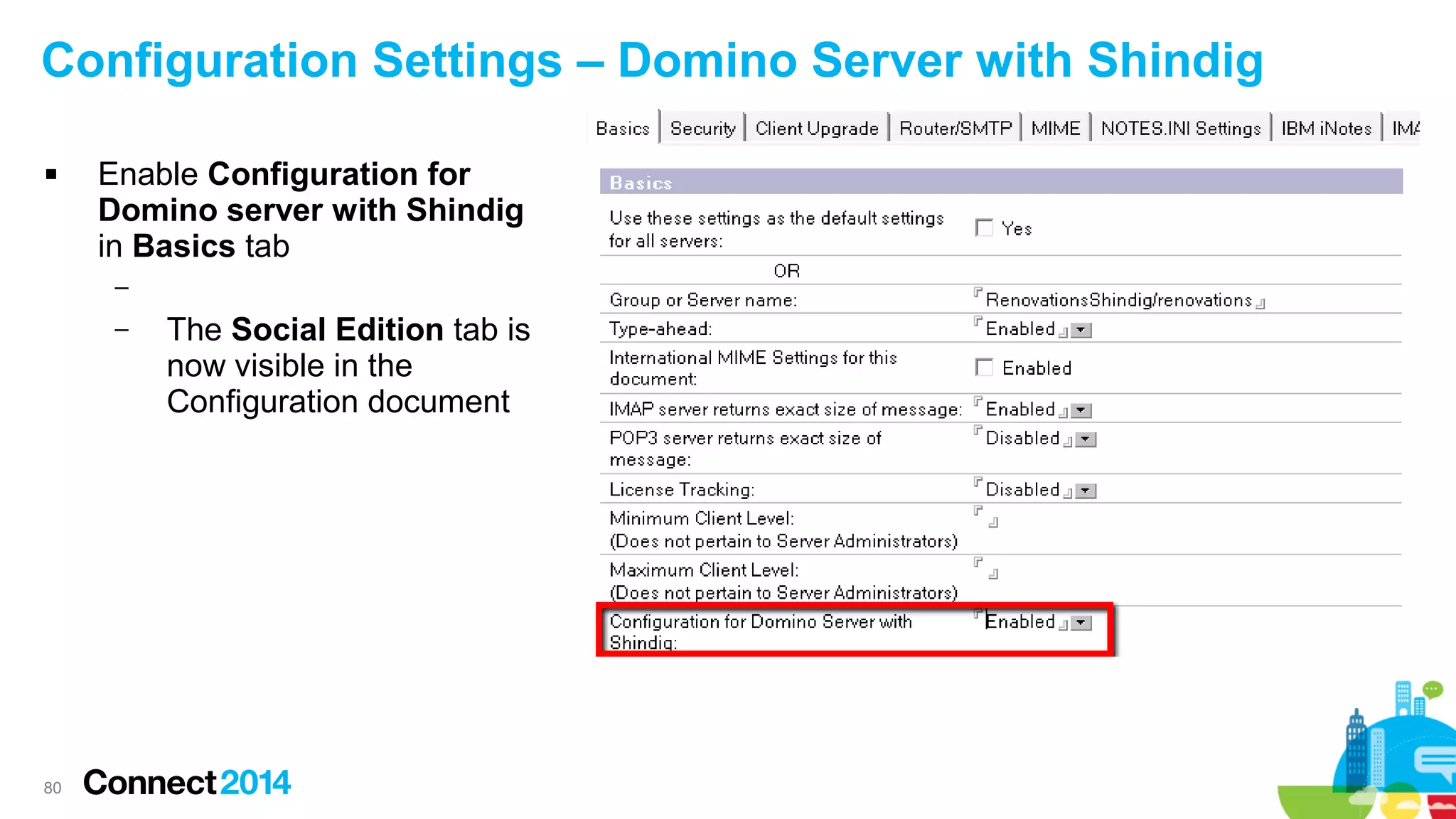Switch to the Security tab

(702, 128)
